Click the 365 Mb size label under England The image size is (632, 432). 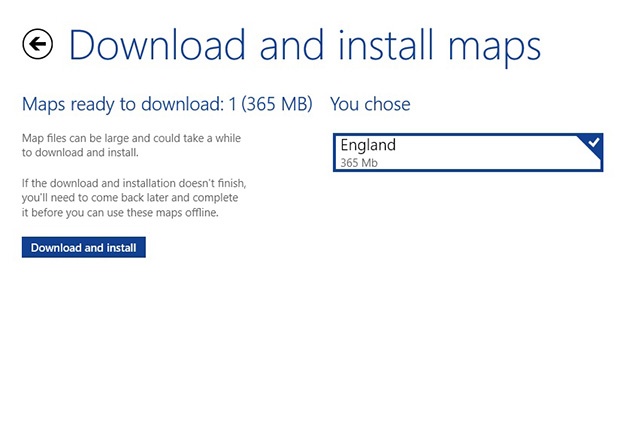tap(359, 163)
